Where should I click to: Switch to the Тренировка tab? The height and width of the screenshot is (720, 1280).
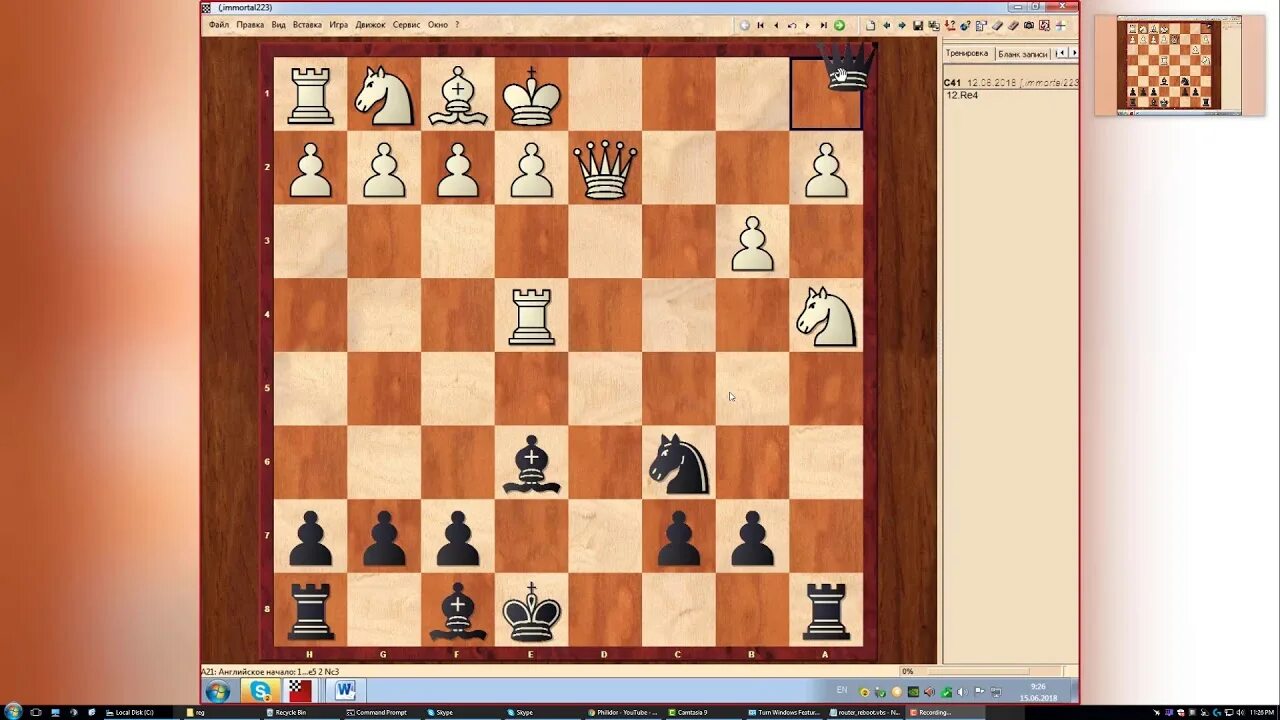tap(967, 53)
